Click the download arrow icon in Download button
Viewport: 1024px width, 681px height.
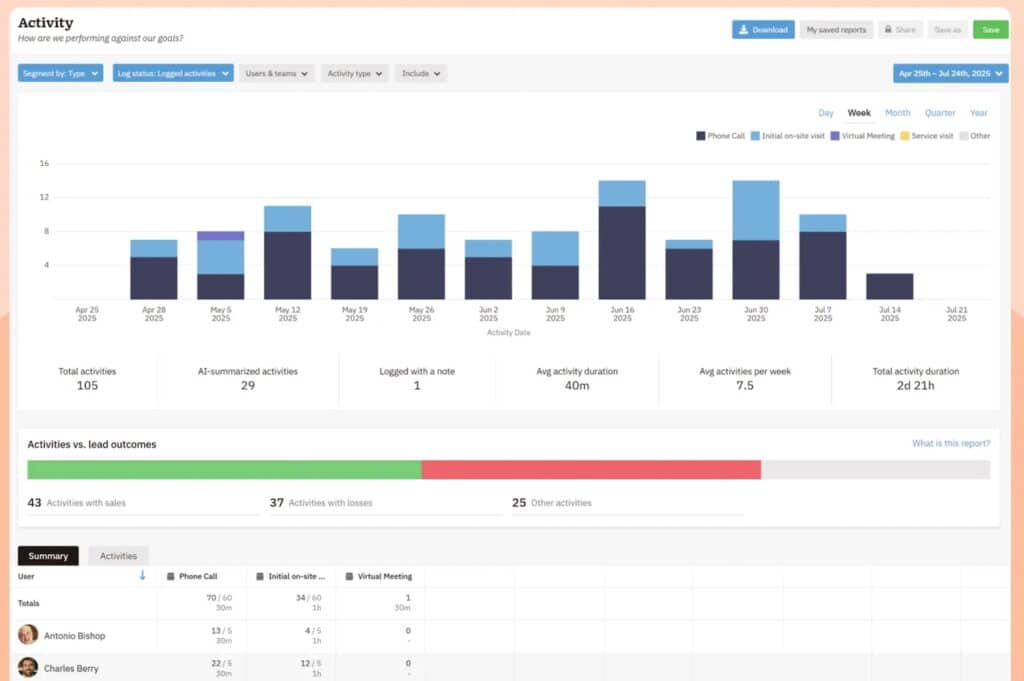743,29
